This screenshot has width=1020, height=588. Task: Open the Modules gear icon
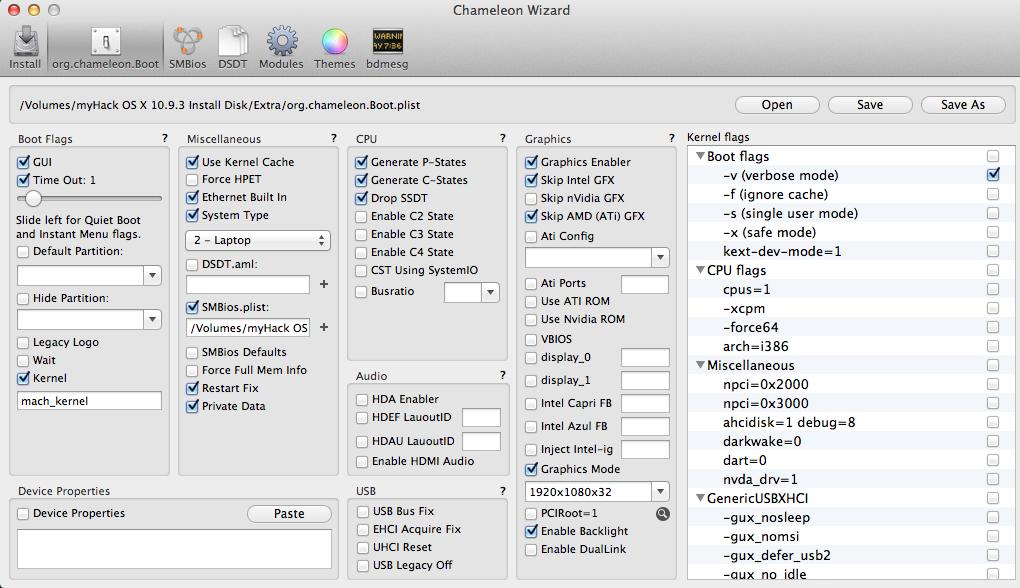281,47
